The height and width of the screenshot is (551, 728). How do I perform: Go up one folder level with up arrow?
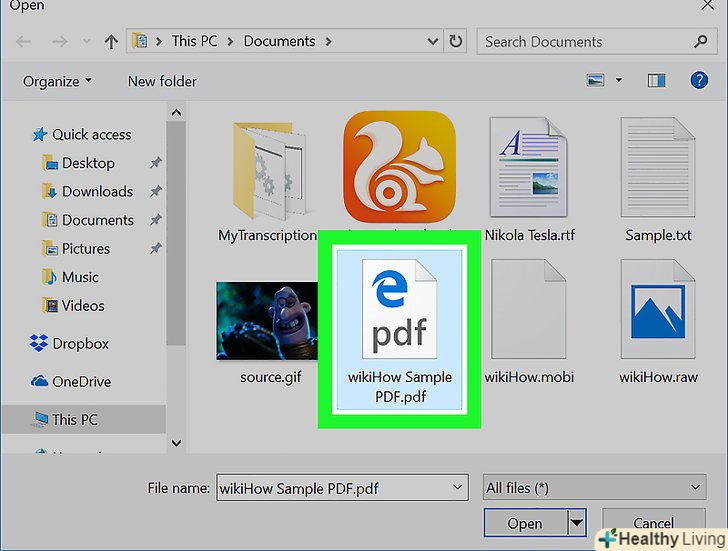coord(112,42)
